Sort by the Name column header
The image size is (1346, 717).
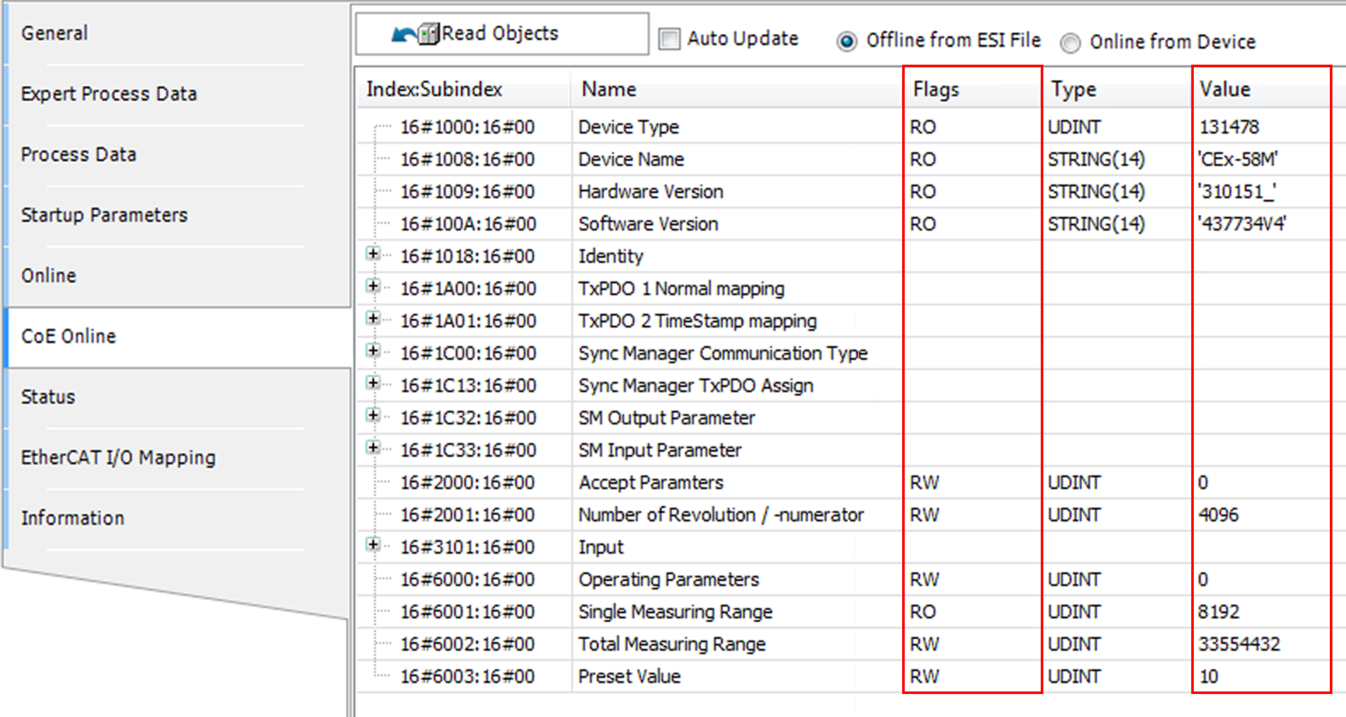pos(609,89)
